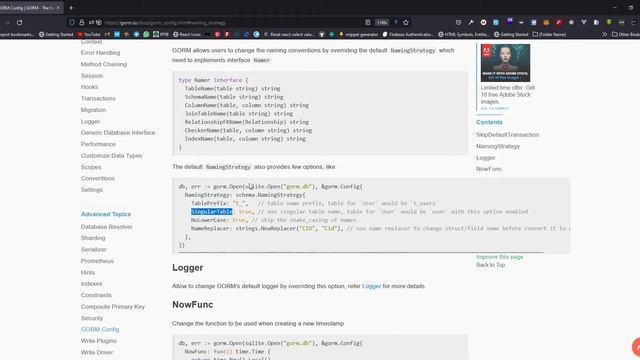
Task: Open the Performance docs page
Action: click(x=98, y=144)
